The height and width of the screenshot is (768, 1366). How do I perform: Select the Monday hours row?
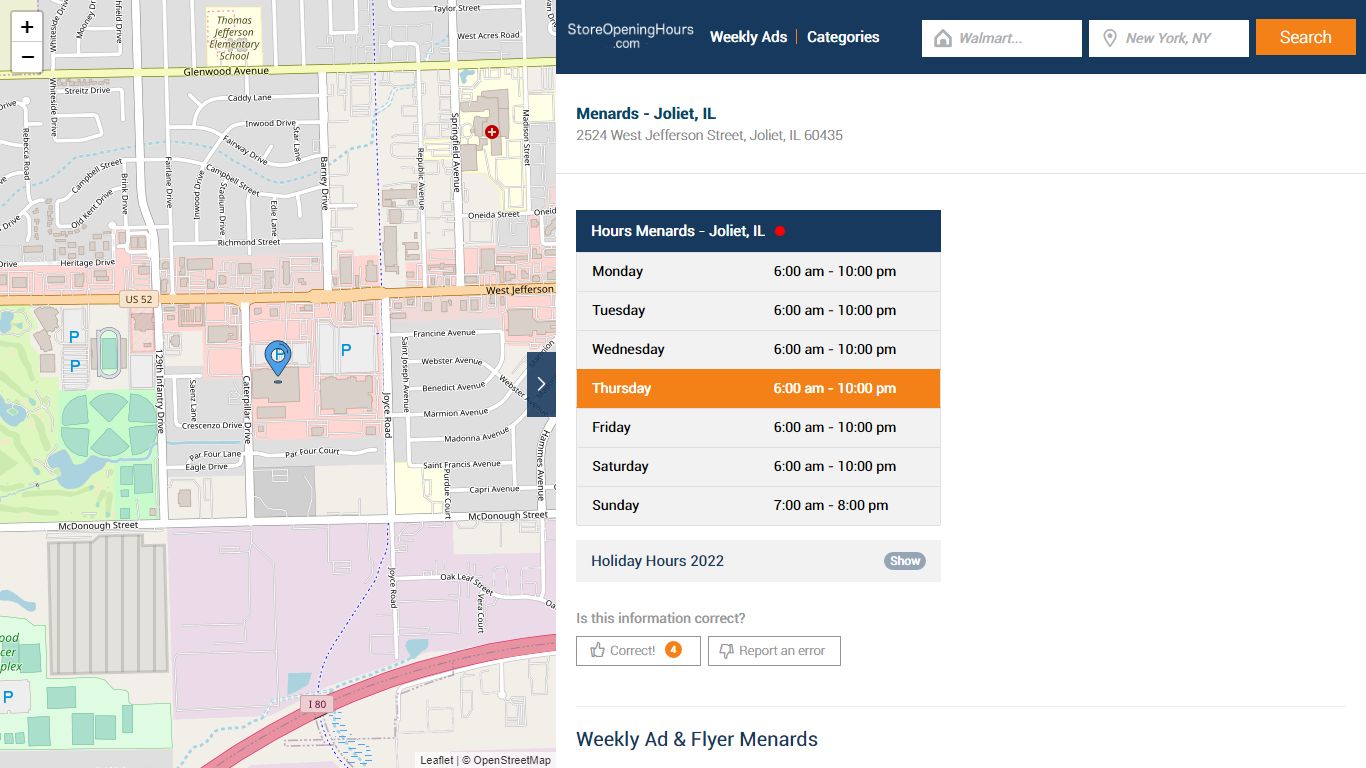[758, 271]
